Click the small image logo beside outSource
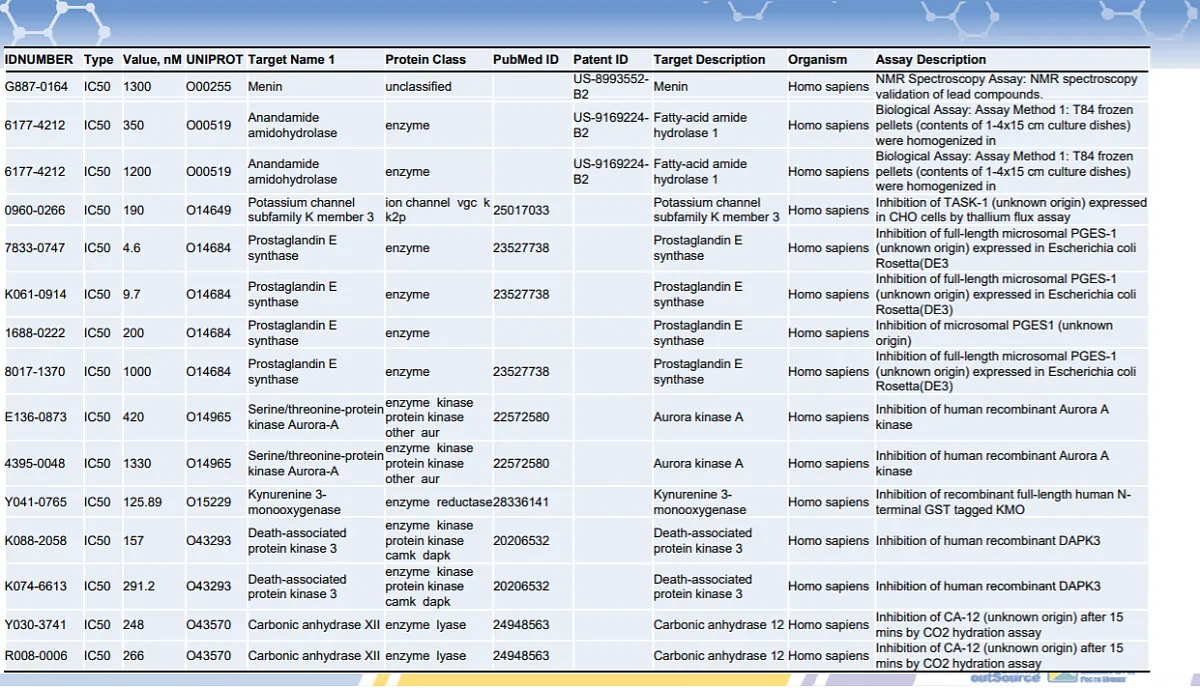This screenshot has width=1200, height=688. click(x=1060, y=678)
